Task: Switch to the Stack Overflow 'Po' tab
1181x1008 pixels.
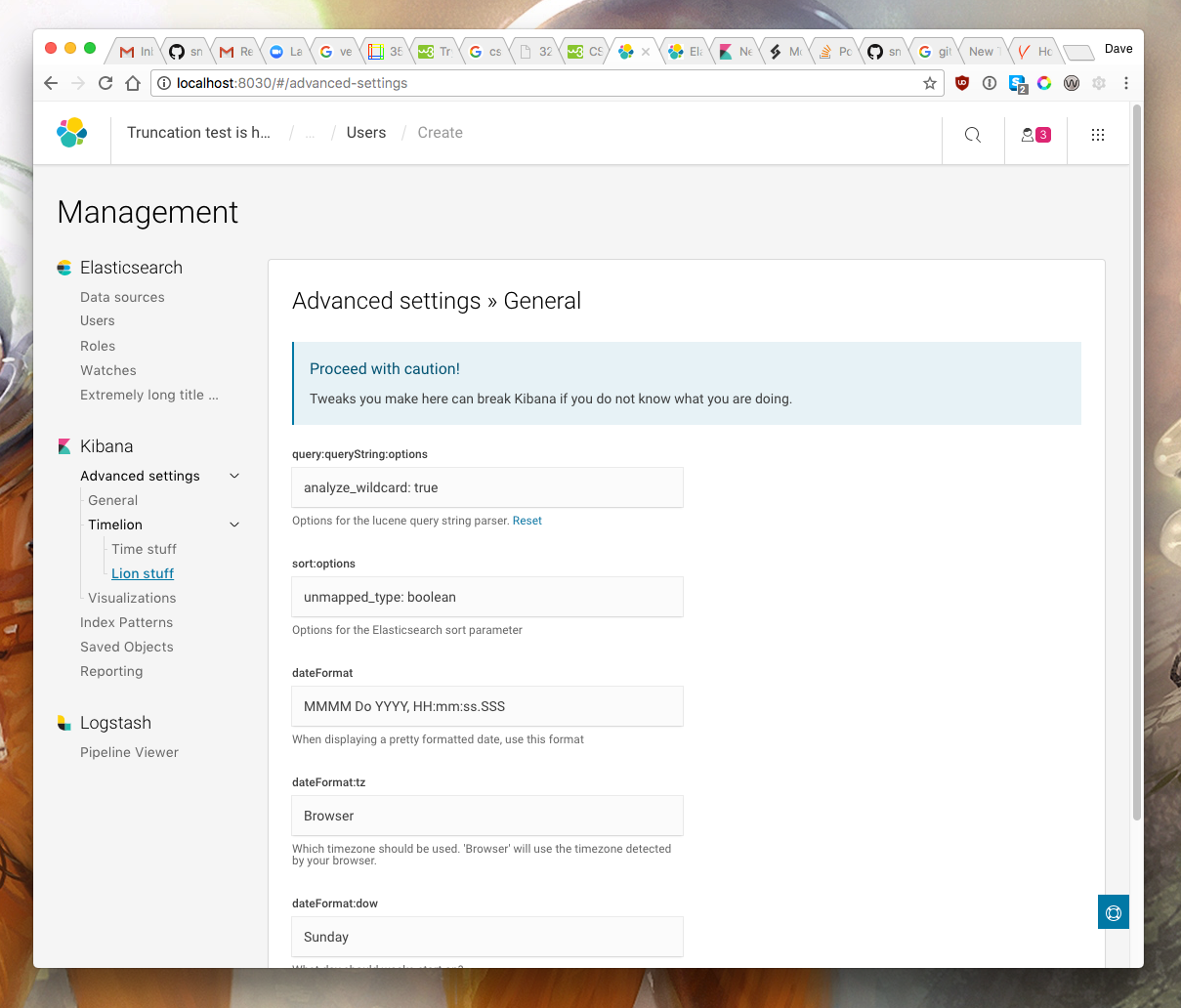Action: tap(835, 52)
